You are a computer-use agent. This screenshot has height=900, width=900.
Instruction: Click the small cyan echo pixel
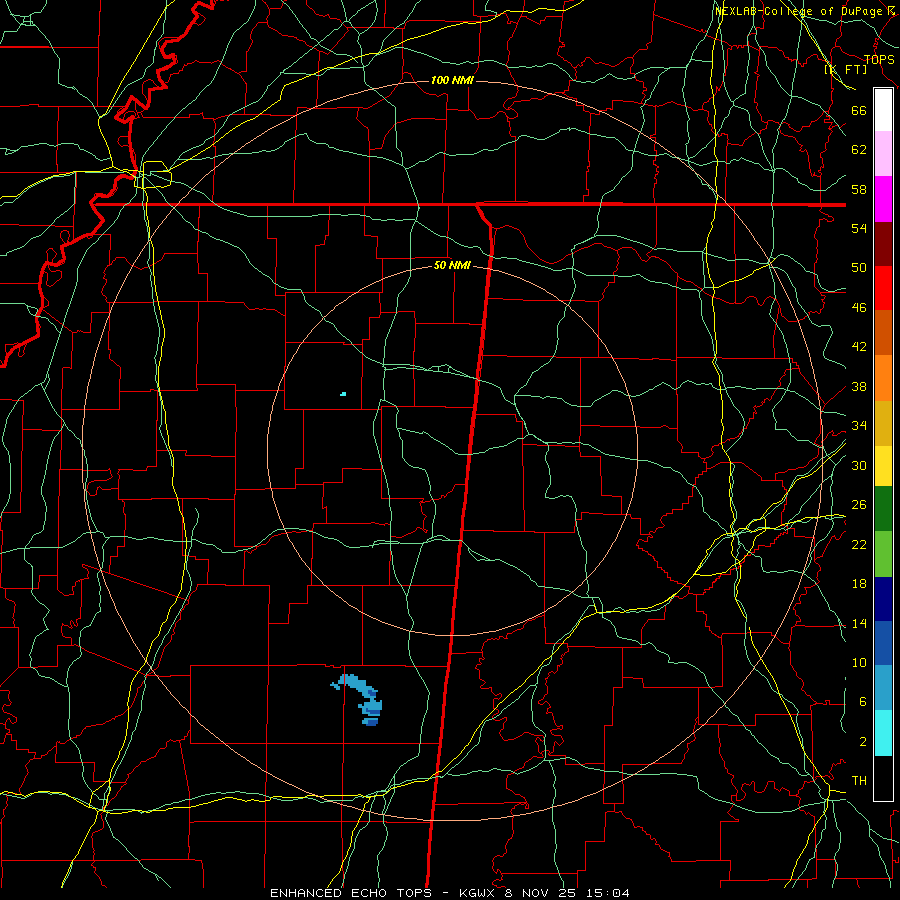[343, 394]
